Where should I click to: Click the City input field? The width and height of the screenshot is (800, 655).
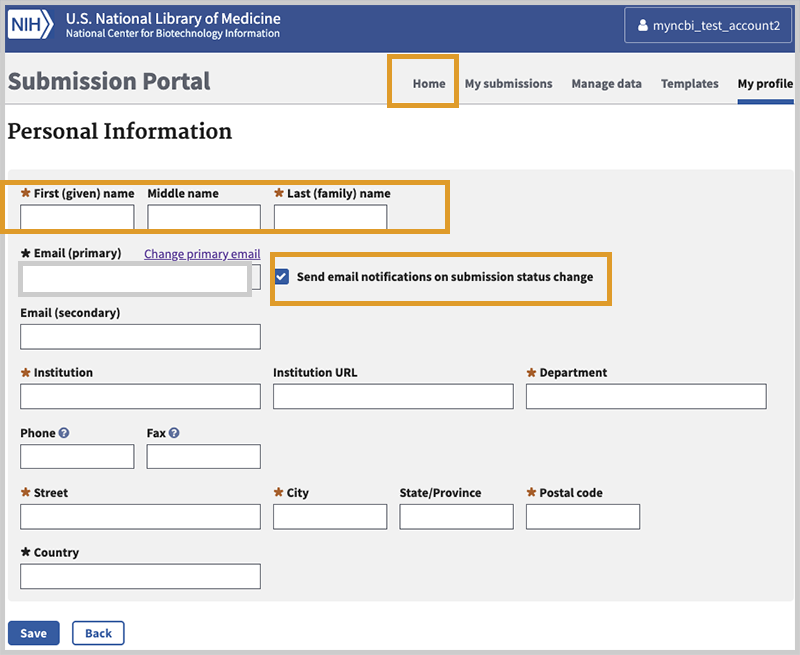click(x=330, y=517)
